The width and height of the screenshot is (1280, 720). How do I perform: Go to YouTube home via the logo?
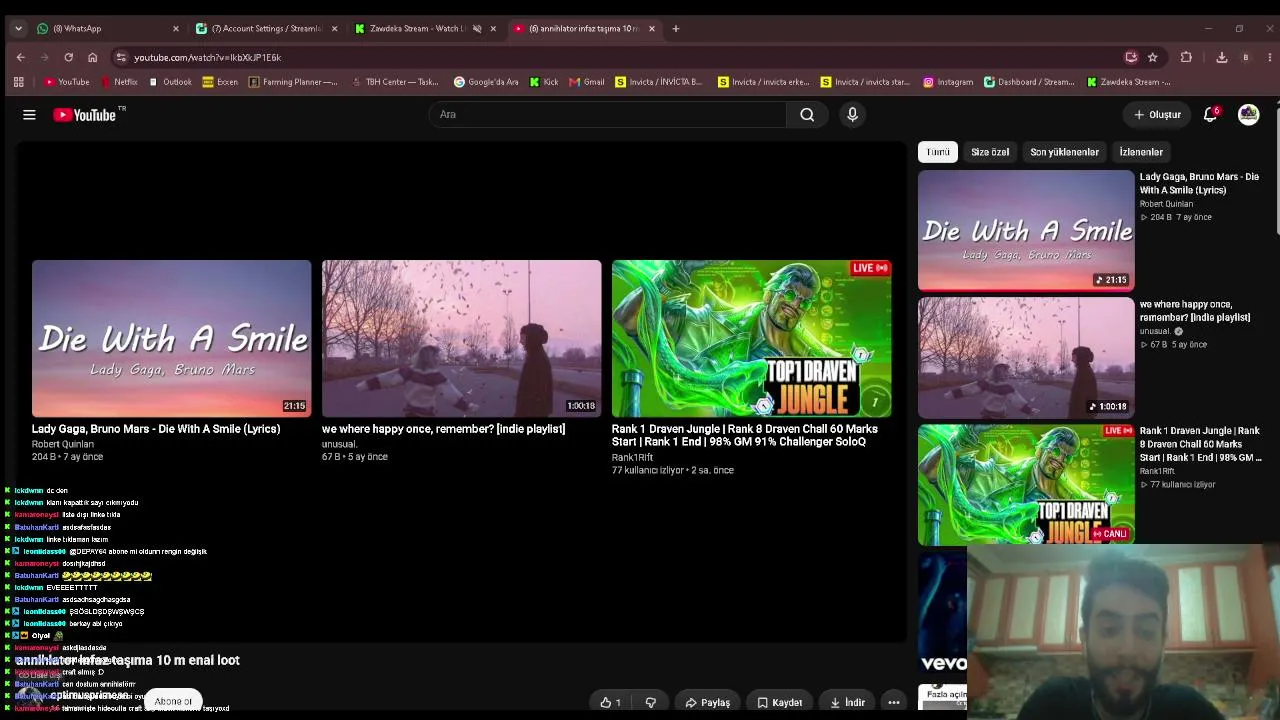85,115
